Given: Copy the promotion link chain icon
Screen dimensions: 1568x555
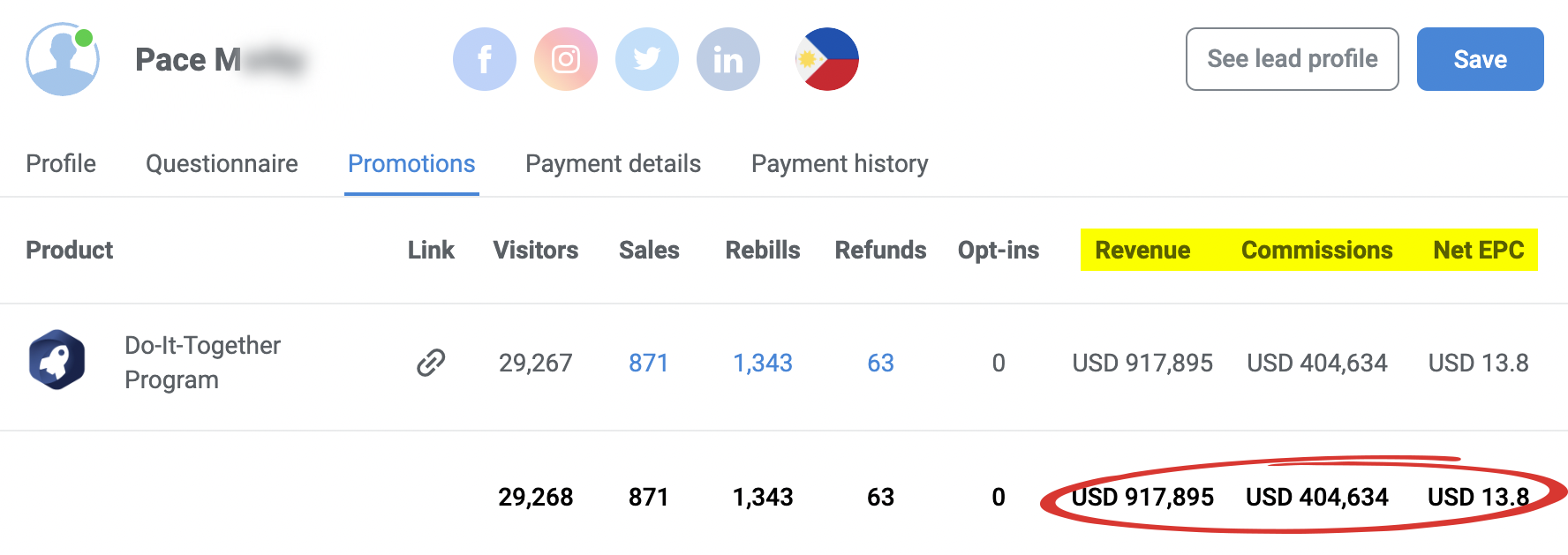Looking at the screenshot, I should pyautogui.click(x=431, y=363).
